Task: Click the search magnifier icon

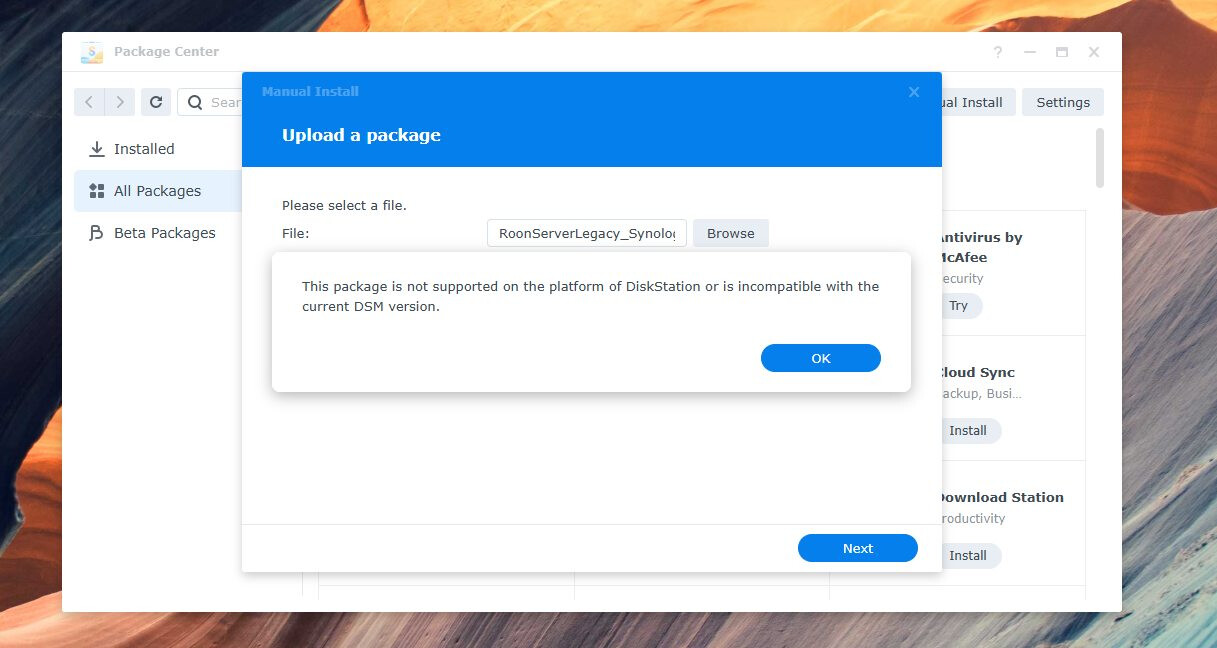Action: pos(194,101)
